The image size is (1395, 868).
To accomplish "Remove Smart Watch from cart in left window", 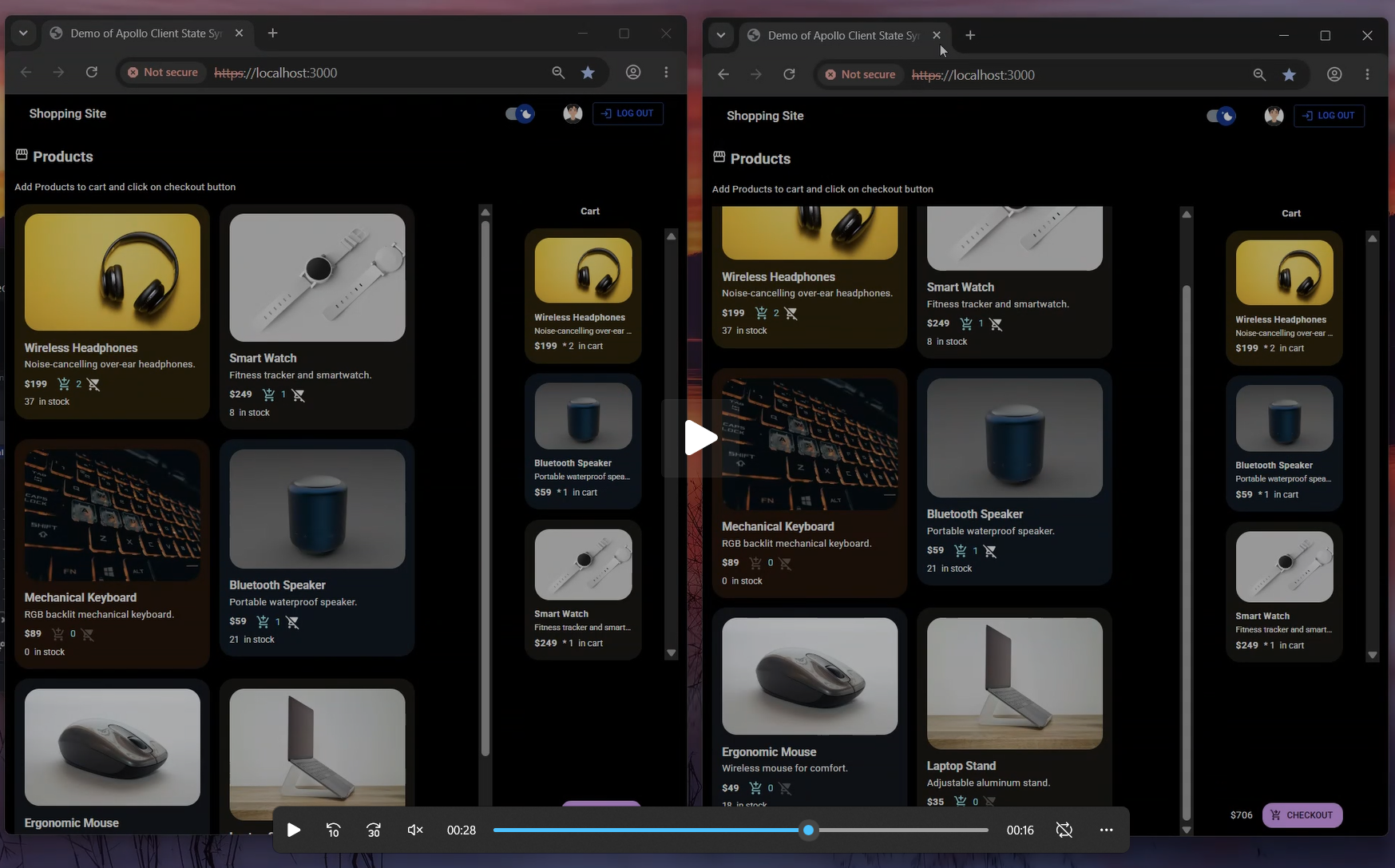I will click(299, 394).
